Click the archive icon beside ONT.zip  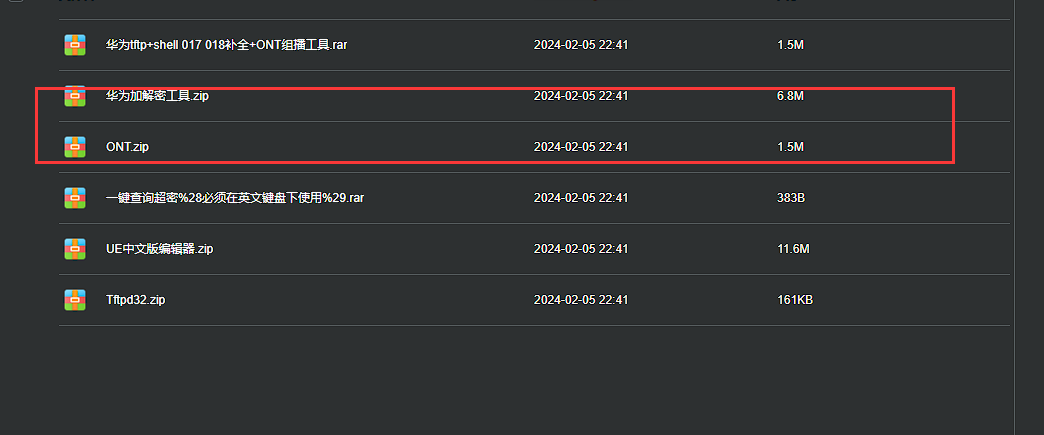tap(75, 147)
